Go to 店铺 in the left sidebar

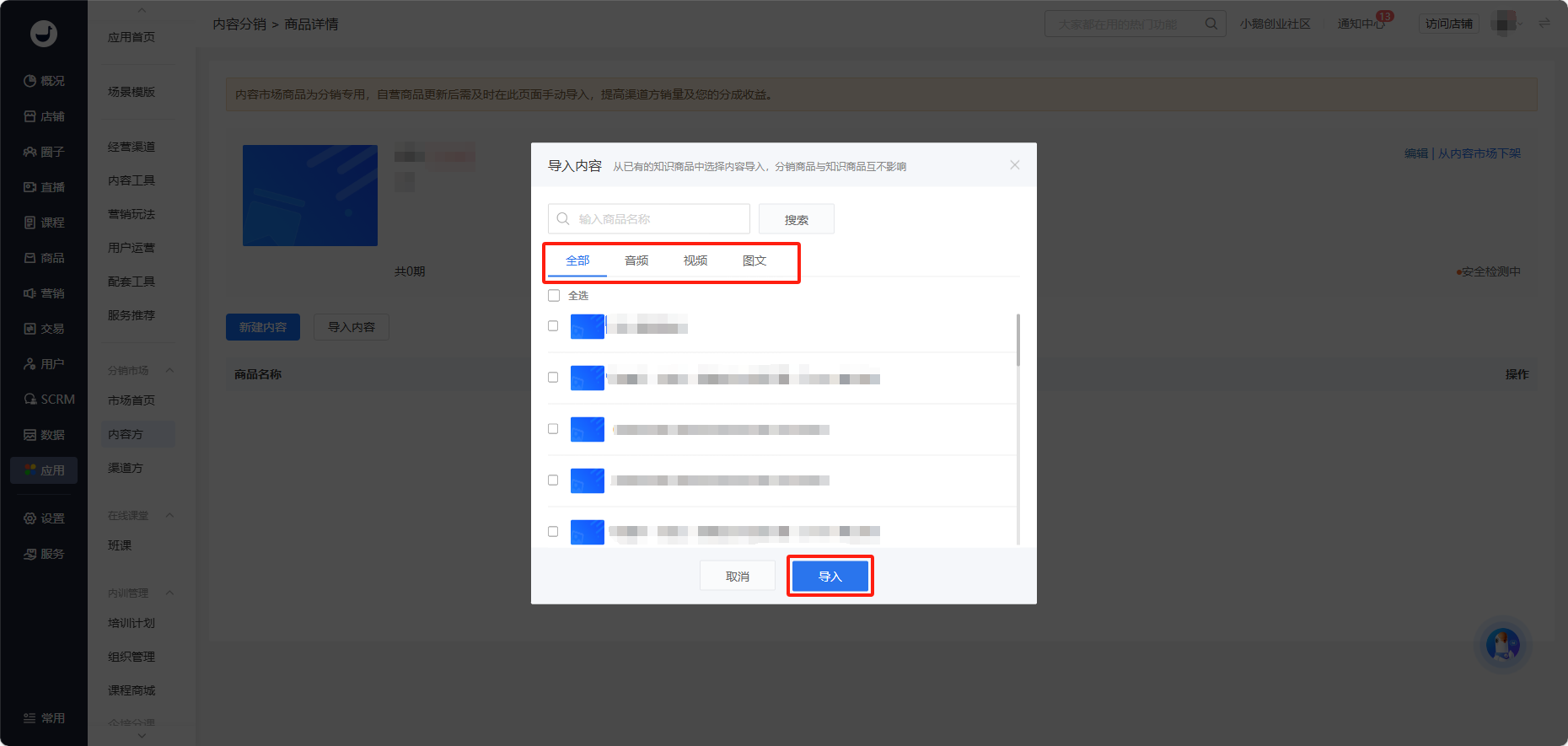click(x=44, y=116)
